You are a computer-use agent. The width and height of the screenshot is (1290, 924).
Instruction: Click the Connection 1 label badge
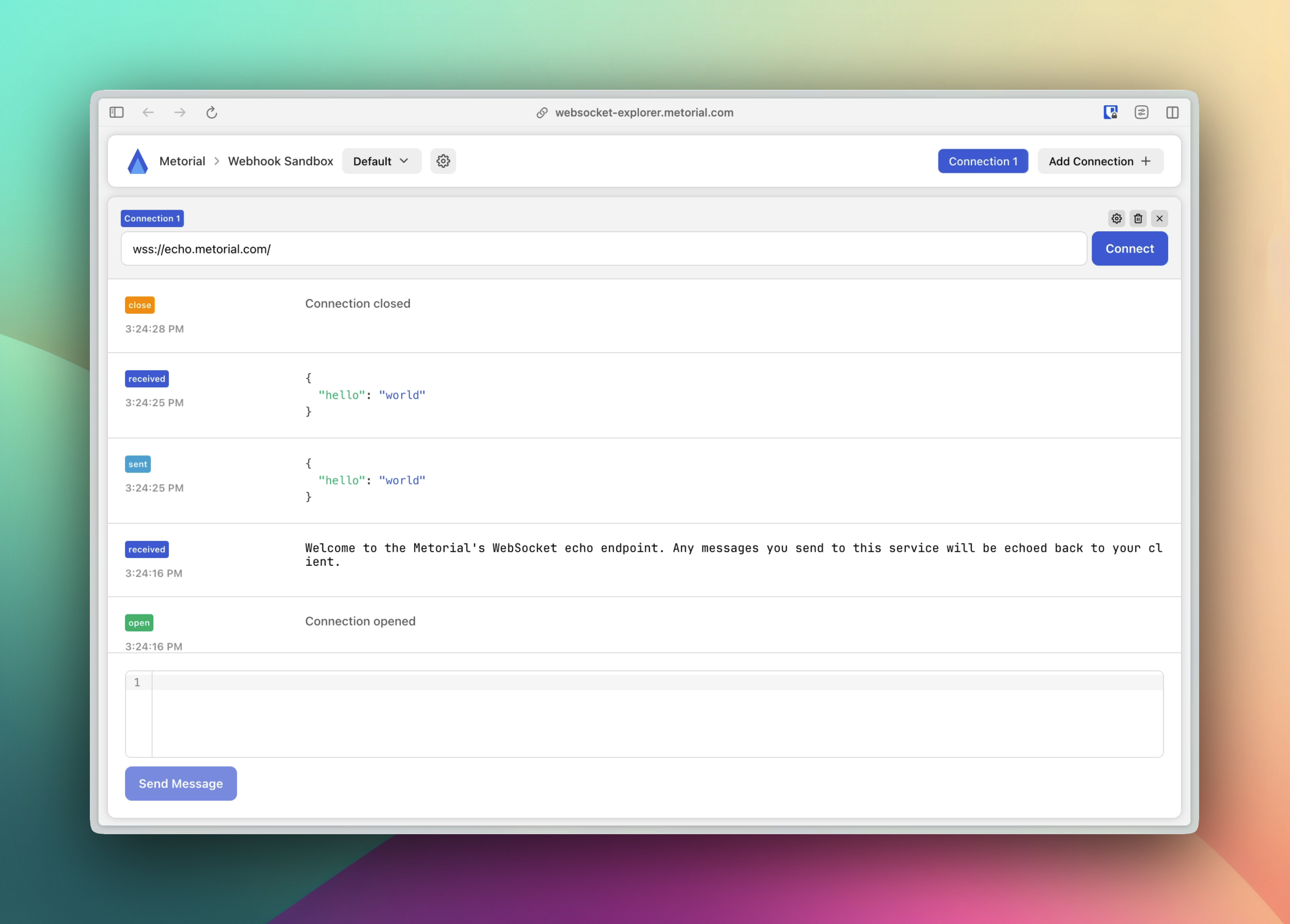pyautogui.click(x=152, y=218)
